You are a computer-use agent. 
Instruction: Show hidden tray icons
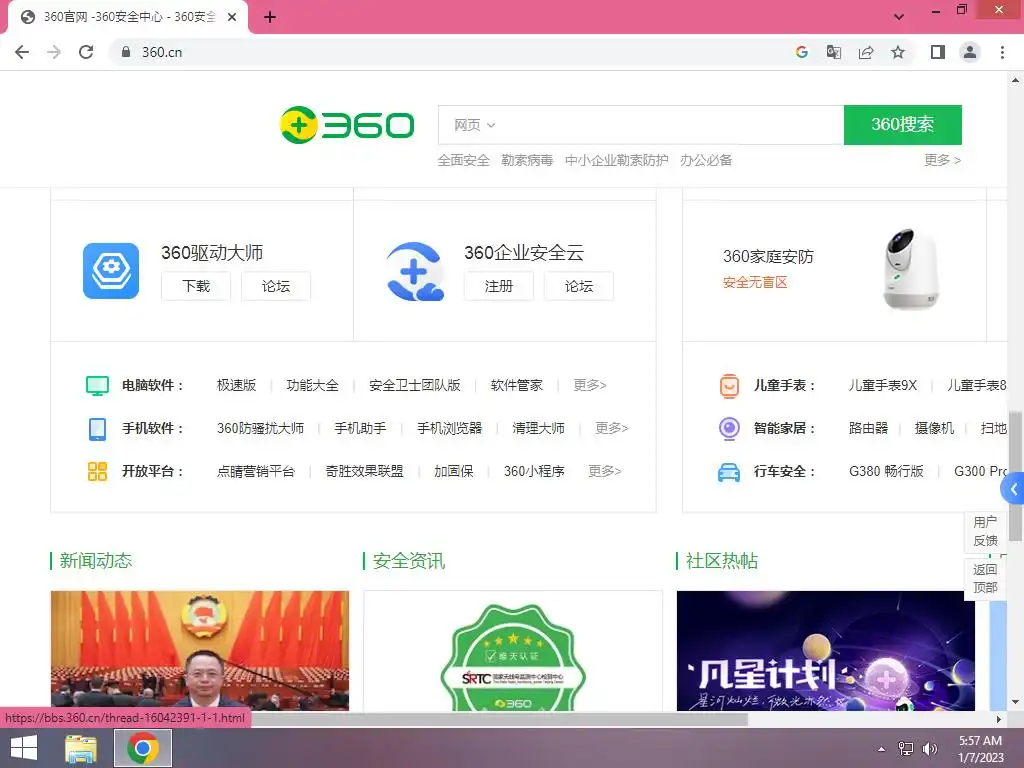pos(882,749)
